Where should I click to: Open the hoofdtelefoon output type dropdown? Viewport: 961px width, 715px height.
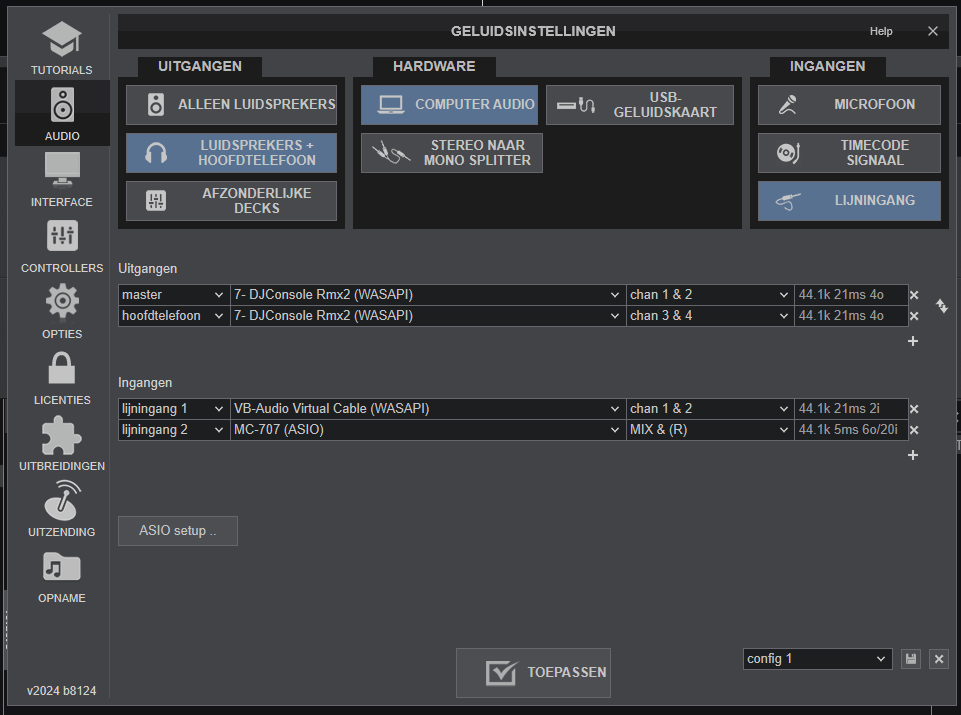[174, 316]
